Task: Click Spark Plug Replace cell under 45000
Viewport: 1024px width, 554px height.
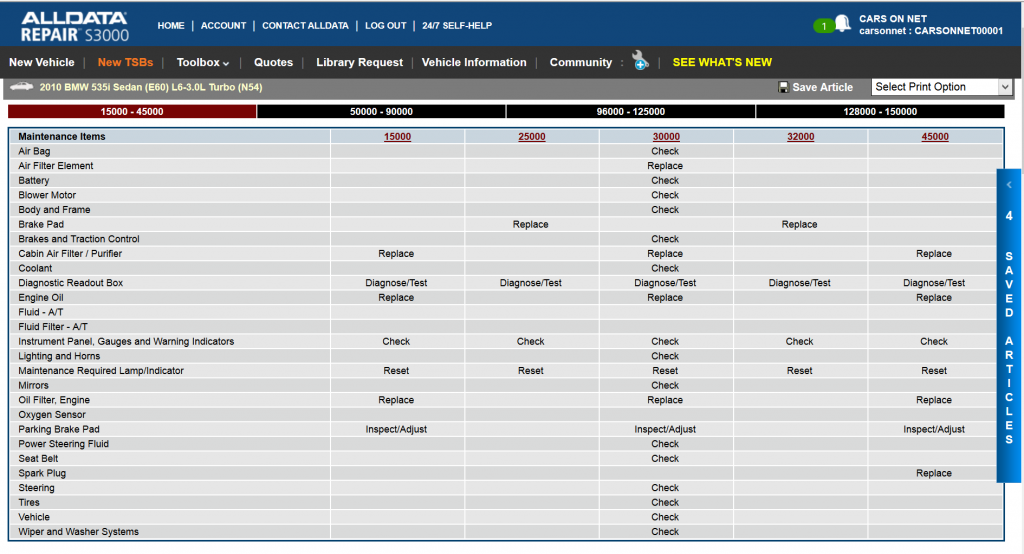Action: click(934, 473)
